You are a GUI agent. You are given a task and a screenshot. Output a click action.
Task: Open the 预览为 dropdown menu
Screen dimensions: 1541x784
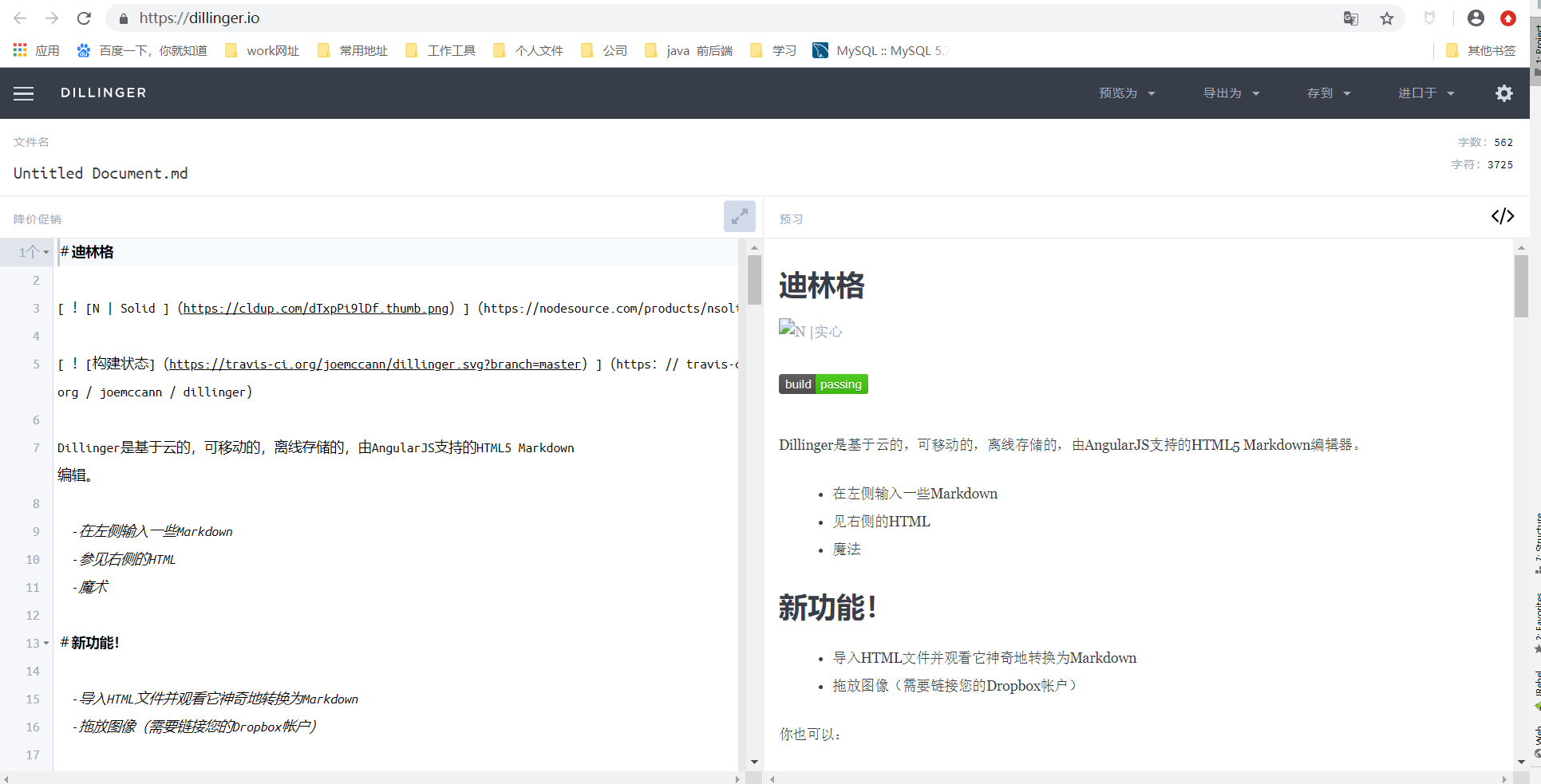coord(1127,93)
